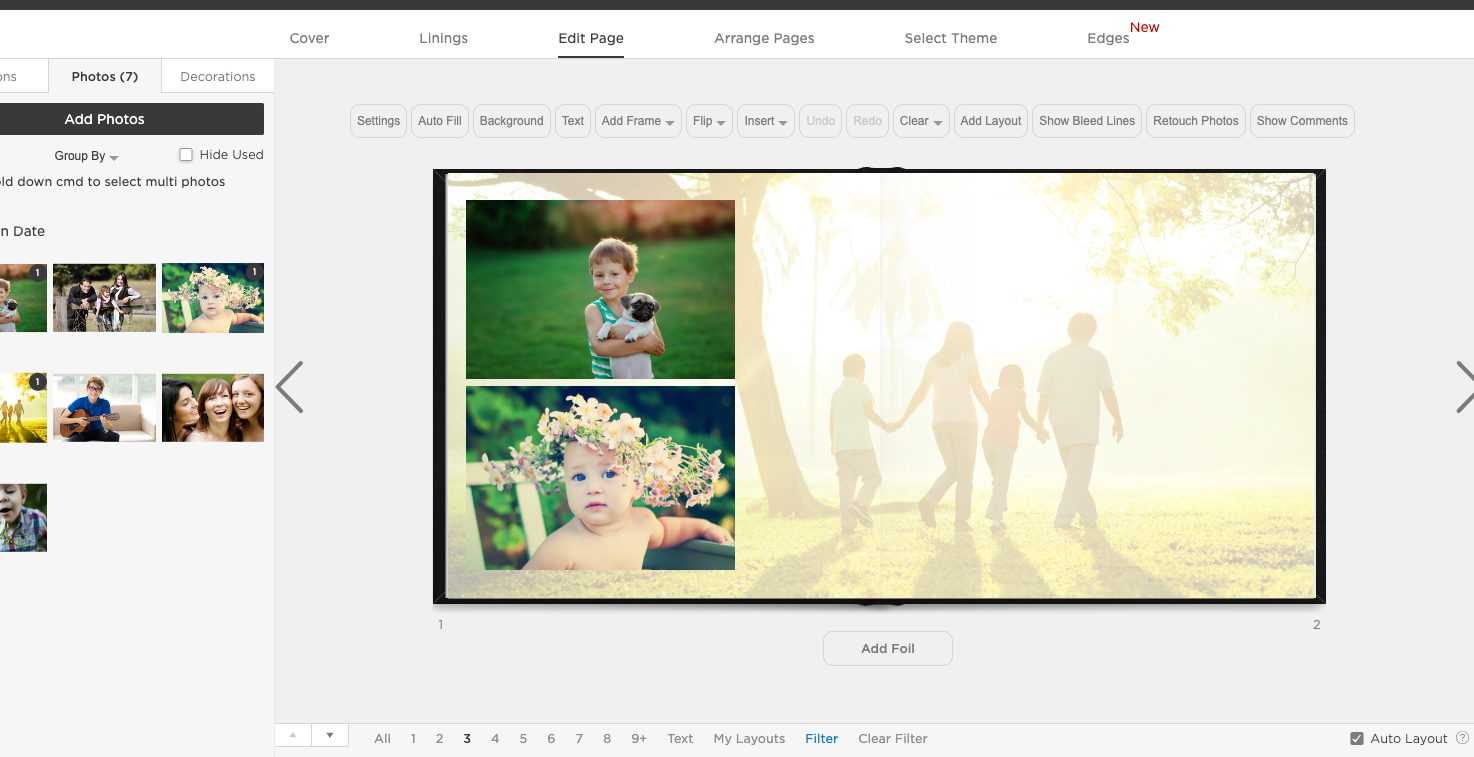Image resolution: width=1474 pixels, height=757 pixels.
Task: Expand the Add Frame dropdown
Action: point(638,121)
